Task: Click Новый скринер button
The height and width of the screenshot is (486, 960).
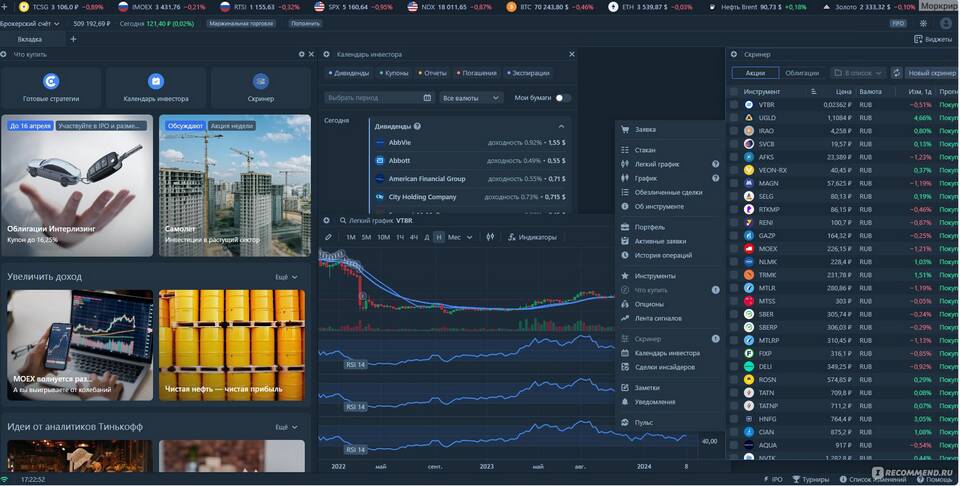Action: point(931,73)
